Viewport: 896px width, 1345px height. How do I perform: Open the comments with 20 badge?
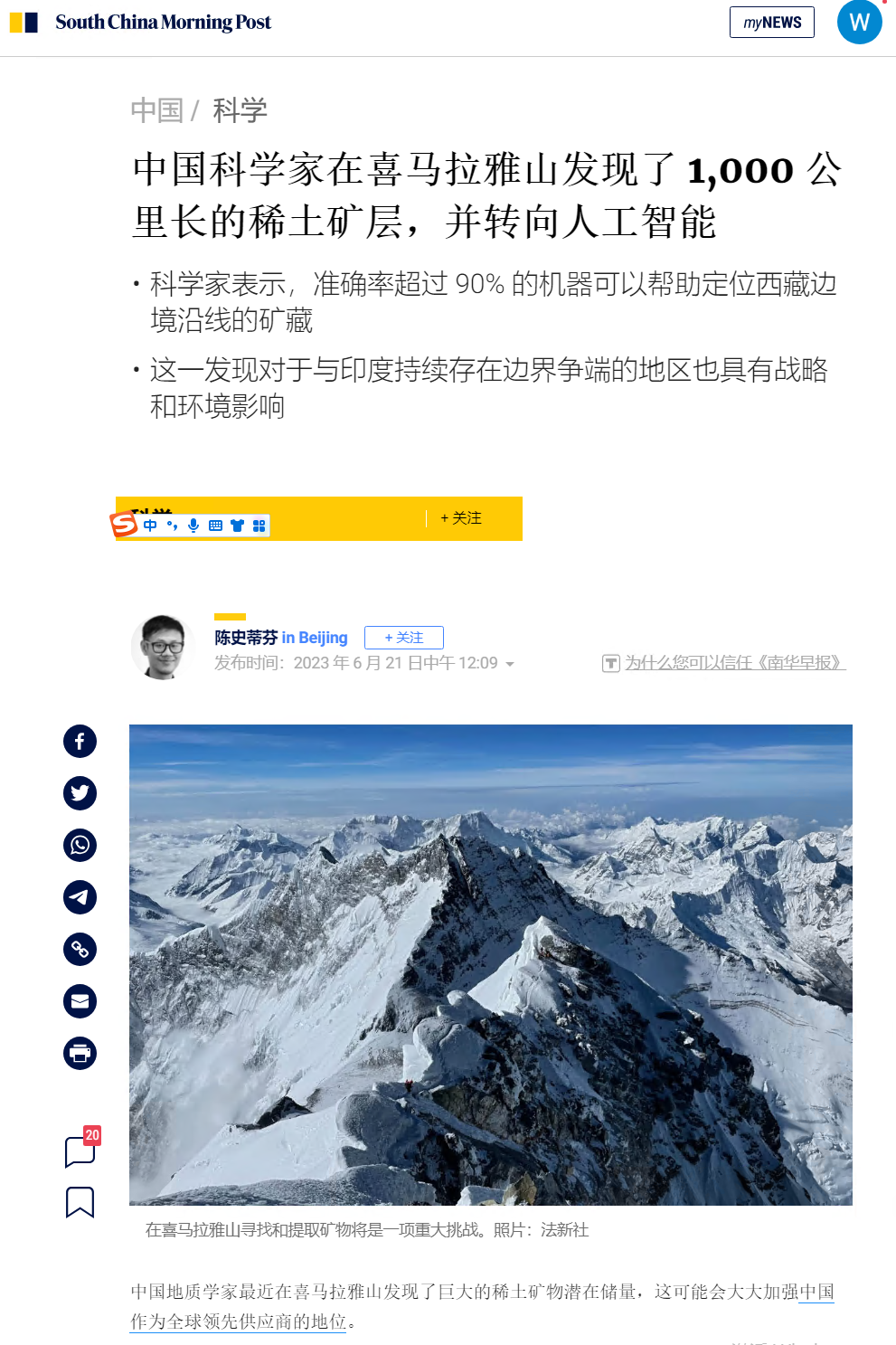tap(81, 1149)
